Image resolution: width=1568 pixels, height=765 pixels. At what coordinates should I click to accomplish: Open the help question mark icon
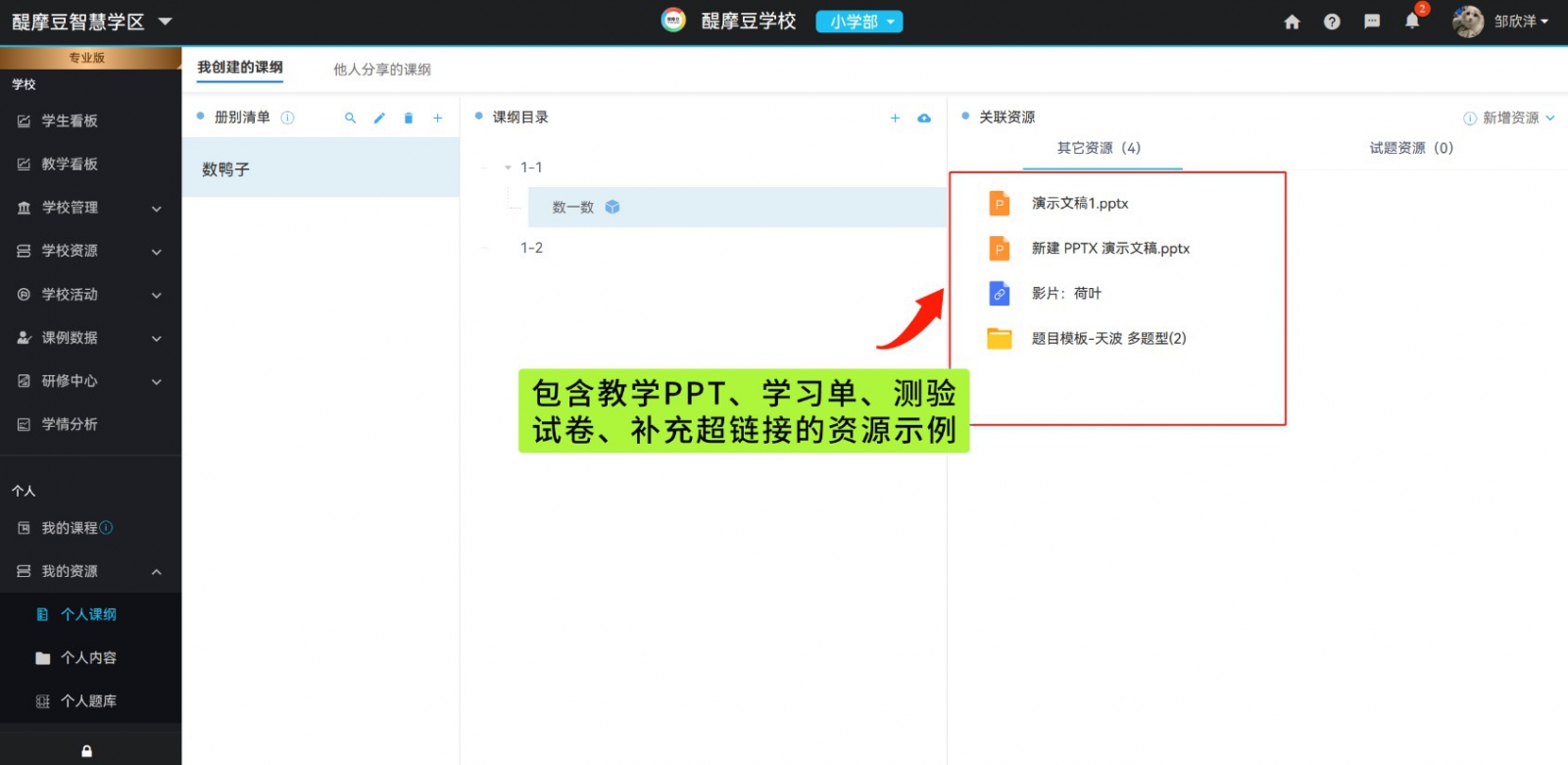click(x=1332, y=22)
